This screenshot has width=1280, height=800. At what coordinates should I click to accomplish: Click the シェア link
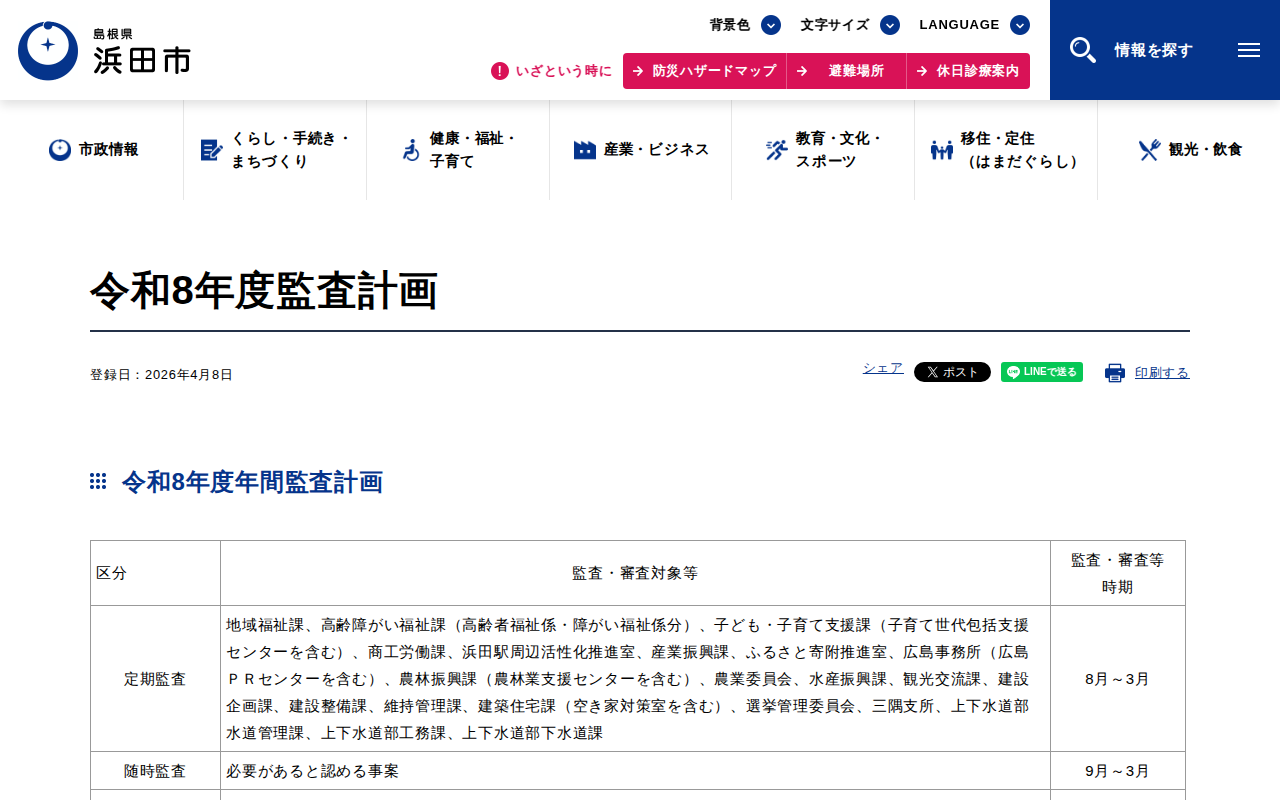883,368
